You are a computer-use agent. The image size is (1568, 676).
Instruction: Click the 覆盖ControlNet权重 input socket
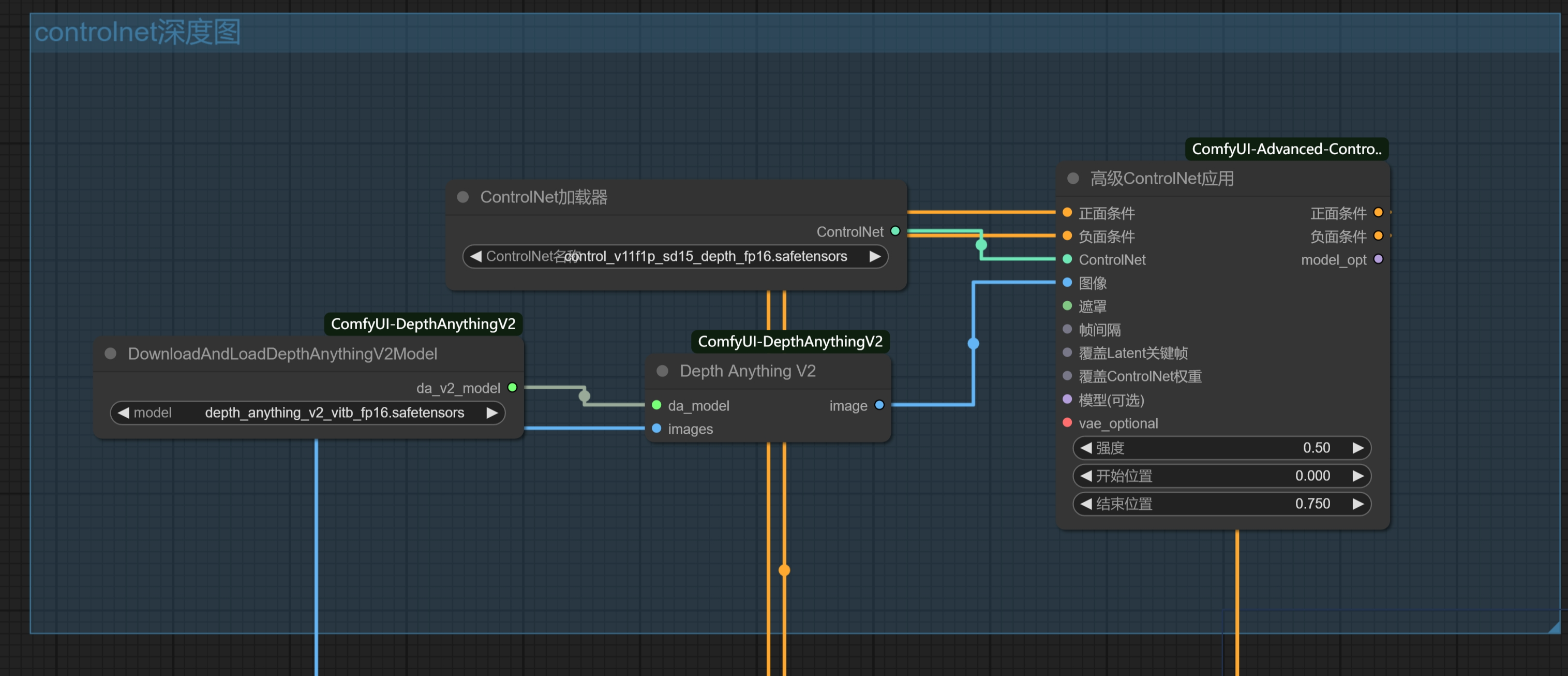(x=1067, y=375)
